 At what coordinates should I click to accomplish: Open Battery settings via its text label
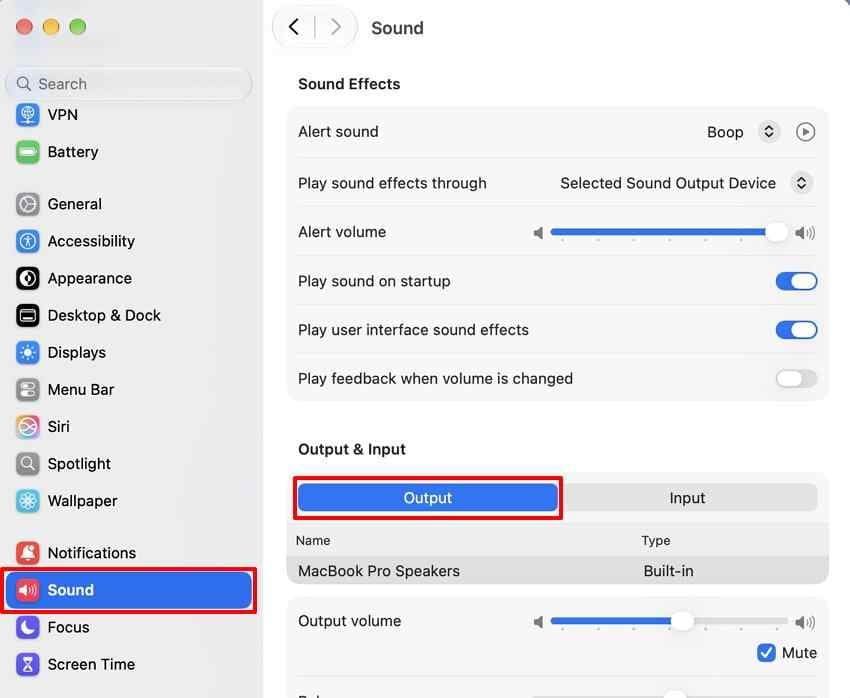[73, 152]
